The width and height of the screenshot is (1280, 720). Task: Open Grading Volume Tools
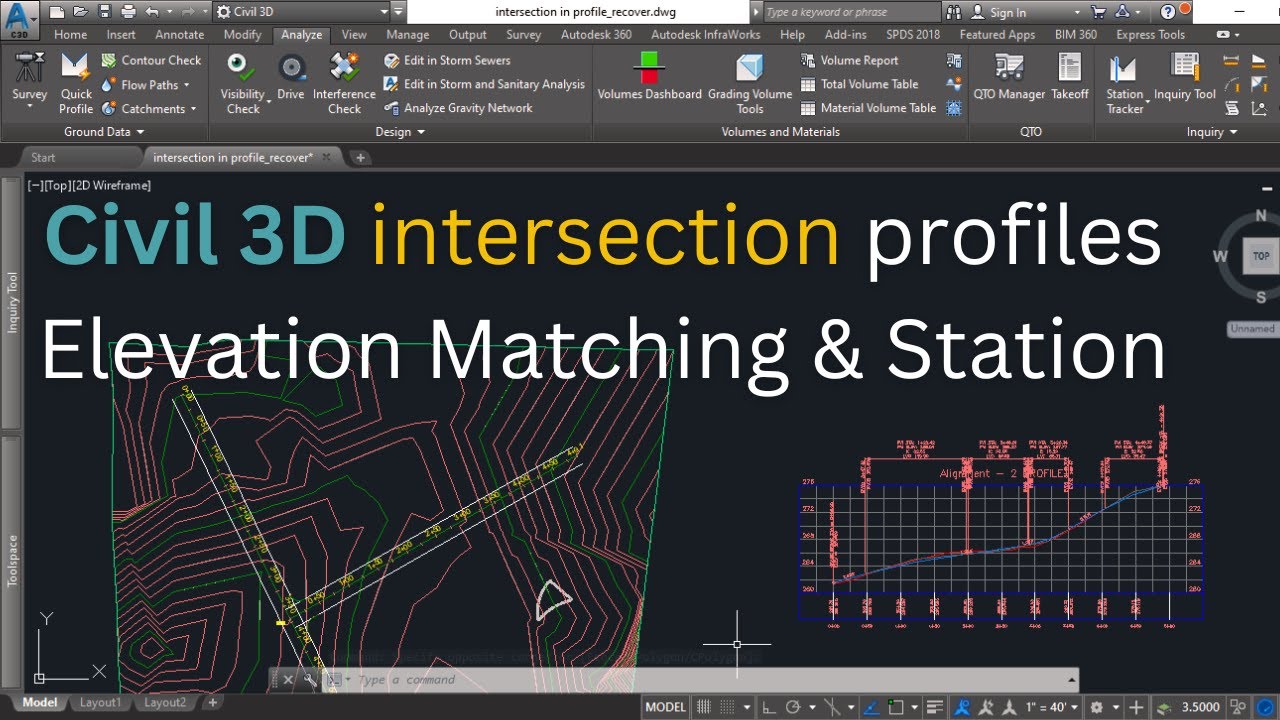pyautogui.click(x=750, y=84)
